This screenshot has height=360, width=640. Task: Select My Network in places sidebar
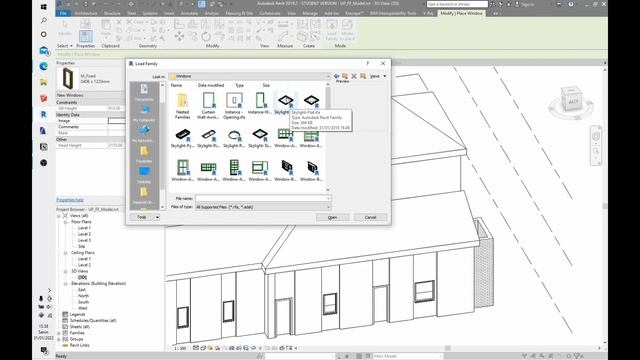click(144, 133)
